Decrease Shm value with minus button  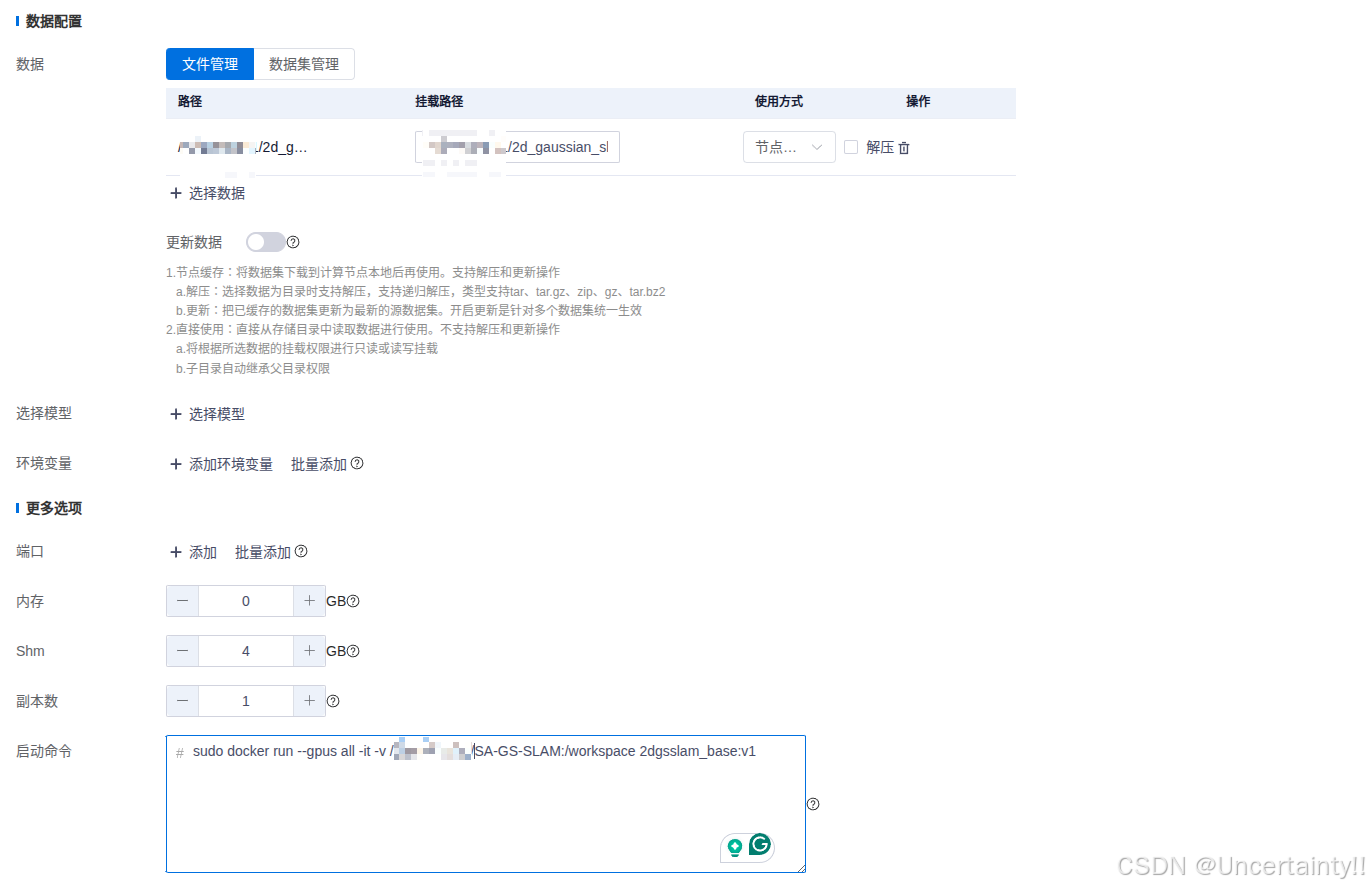point(182,651)
